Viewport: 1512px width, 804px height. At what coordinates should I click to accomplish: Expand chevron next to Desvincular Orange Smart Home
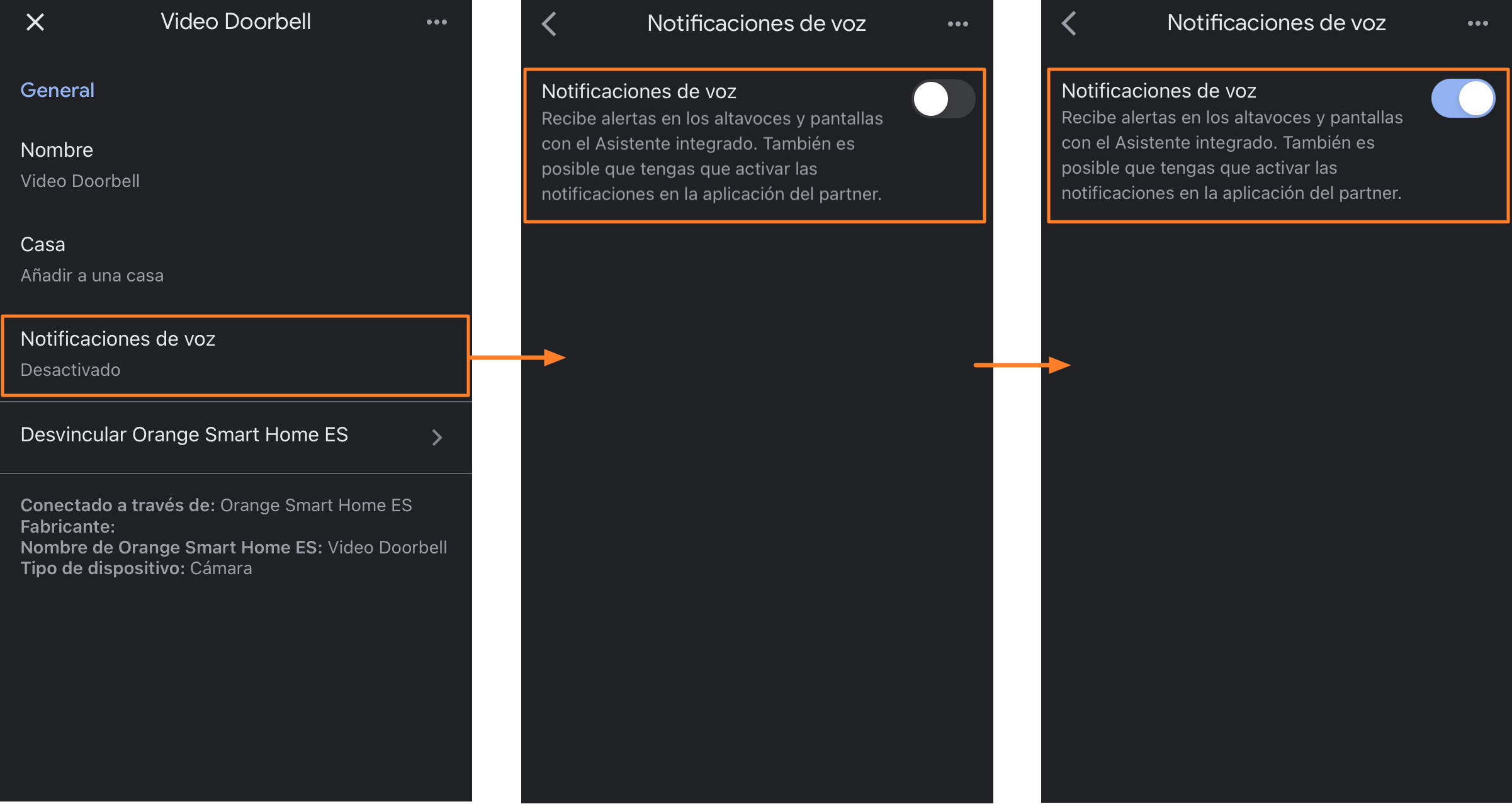[437, 437]
